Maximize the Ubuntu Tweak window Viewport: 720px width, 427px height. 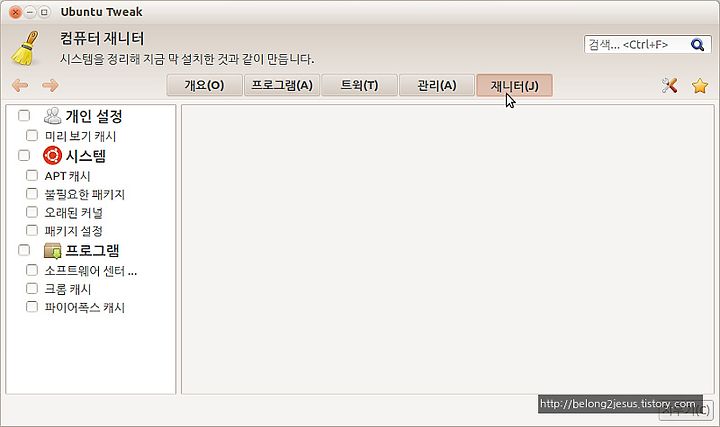tap(44, 12)
